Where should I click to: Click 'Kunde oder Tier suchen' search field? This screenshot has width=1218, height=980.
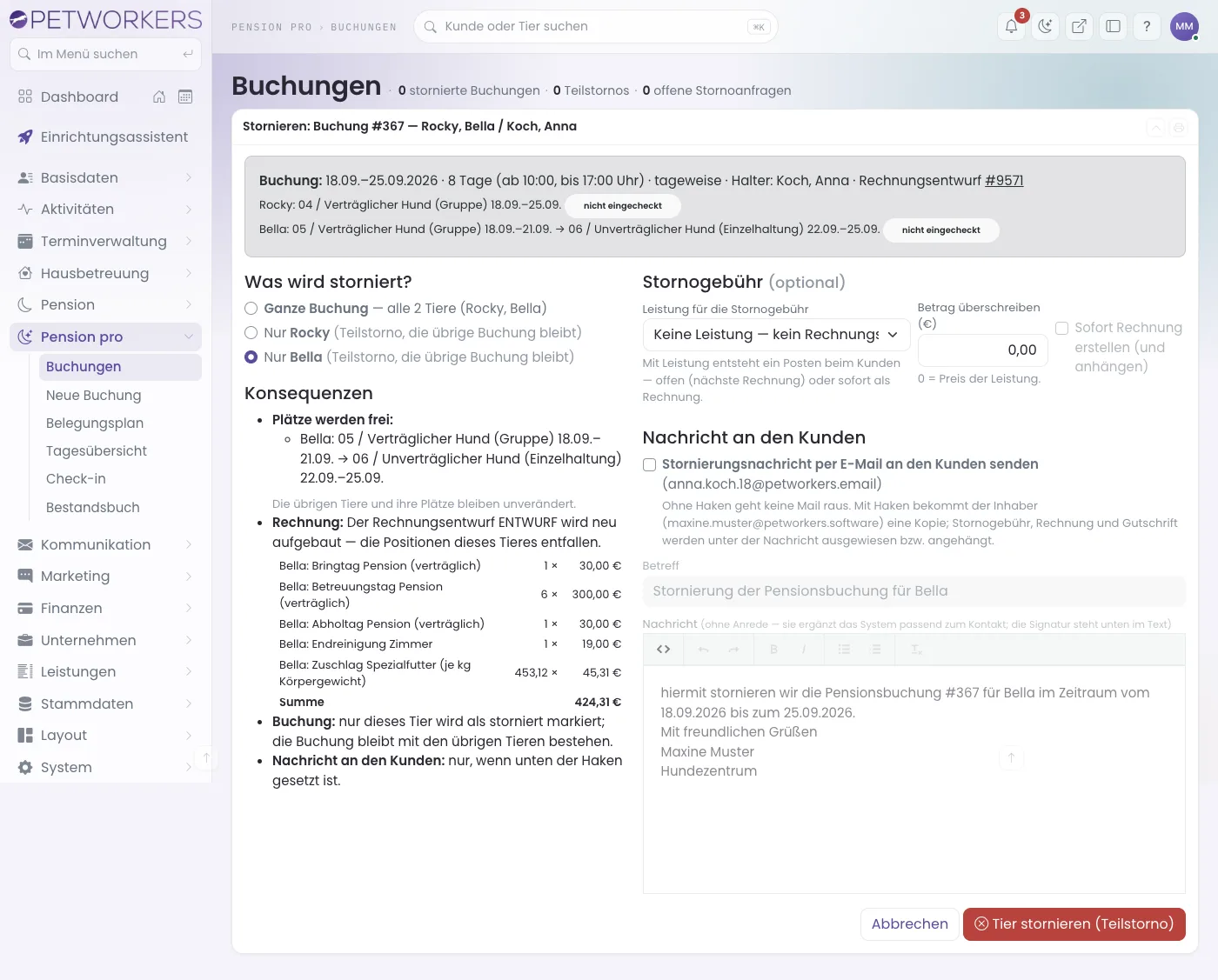(x=596, y=26)
